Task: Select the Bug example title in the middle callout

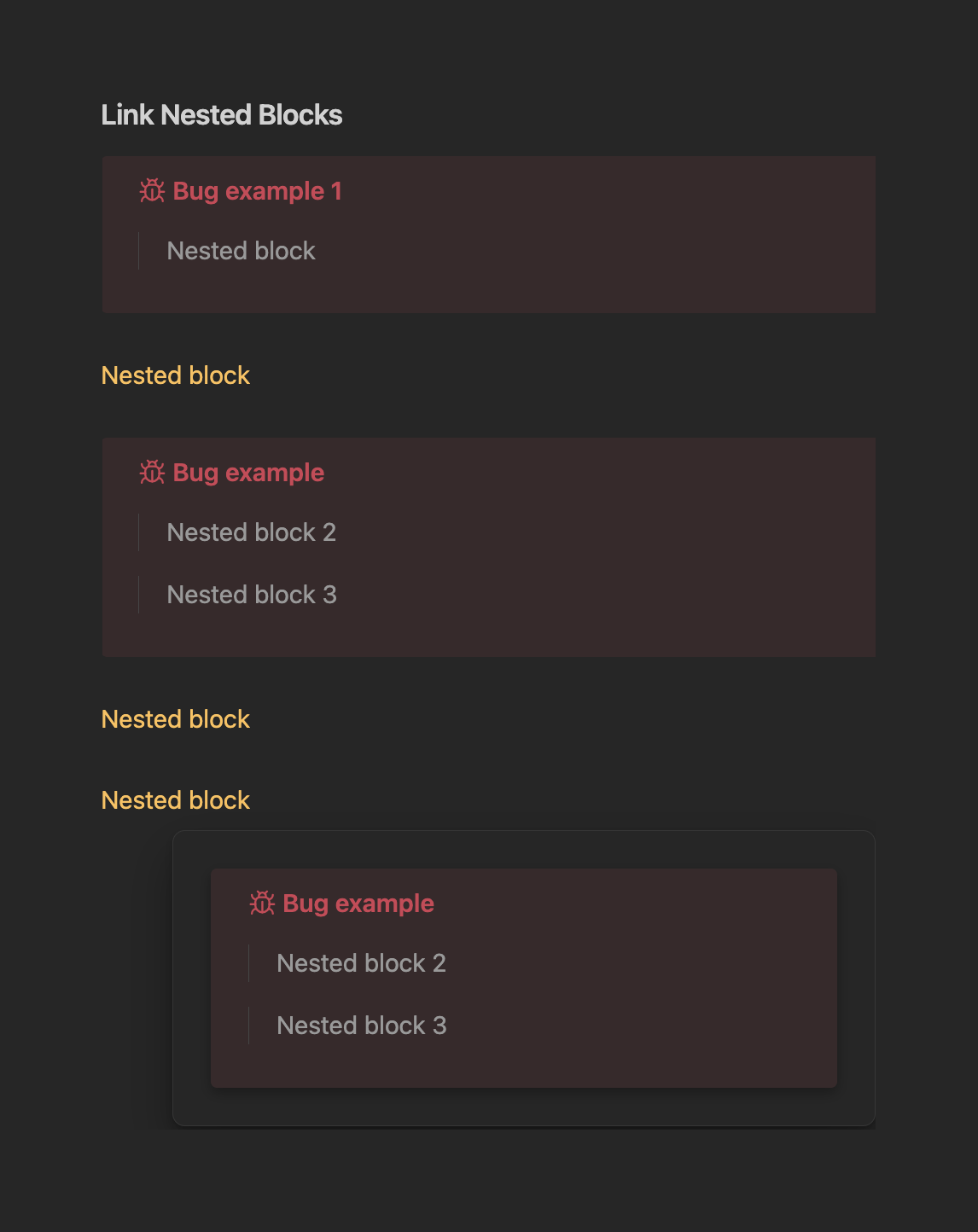Action: [x=248, y=473]
